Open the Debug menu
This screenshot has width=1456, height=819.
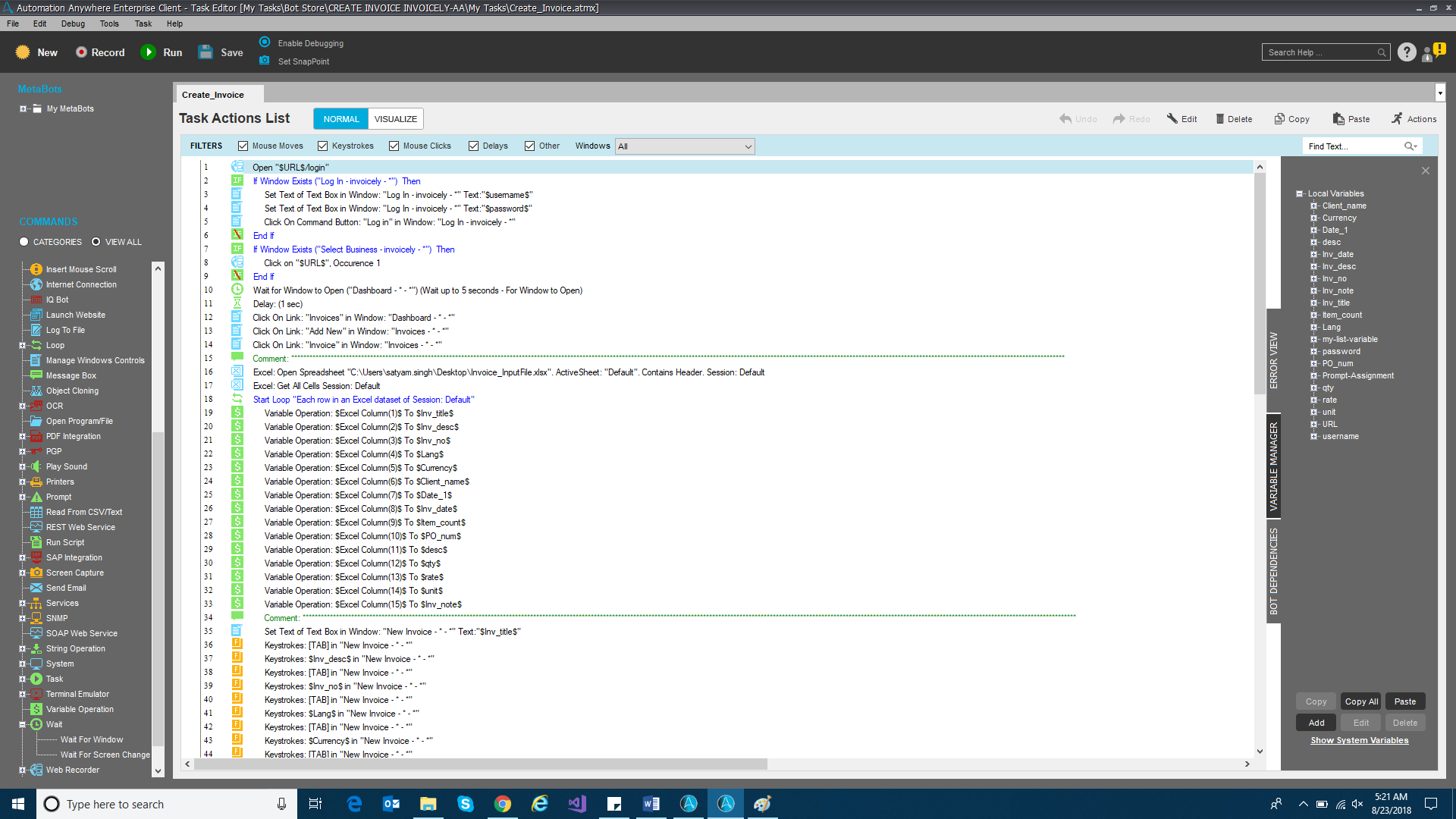(73, 24)
